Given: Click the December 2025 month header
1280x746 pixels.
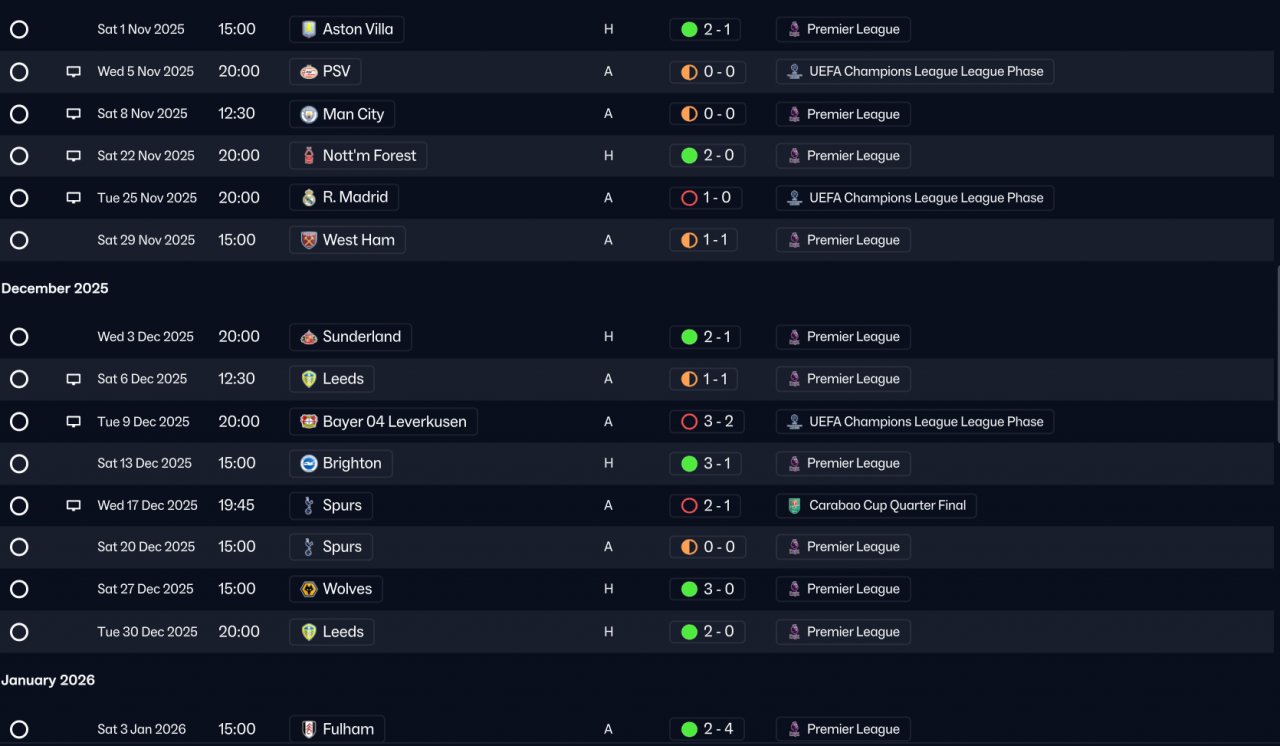Looking at the screenshot, I should point(55,289).
